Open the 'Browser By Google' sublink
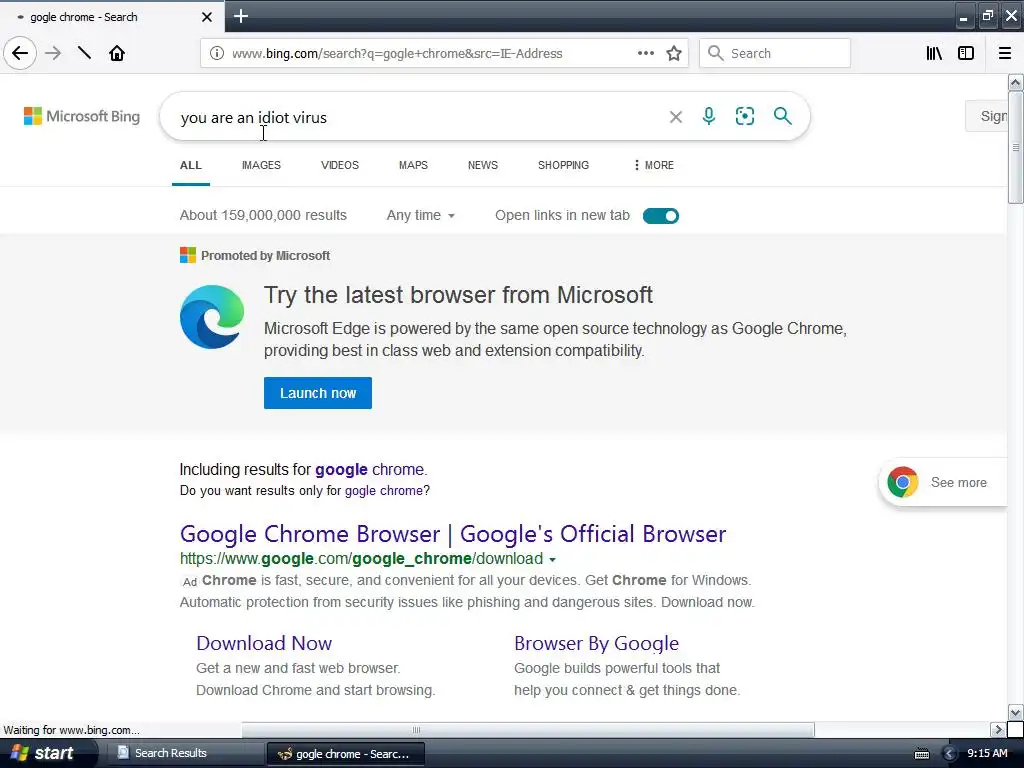The height and width of the screenshot is (768, 1024). [596, 643]
